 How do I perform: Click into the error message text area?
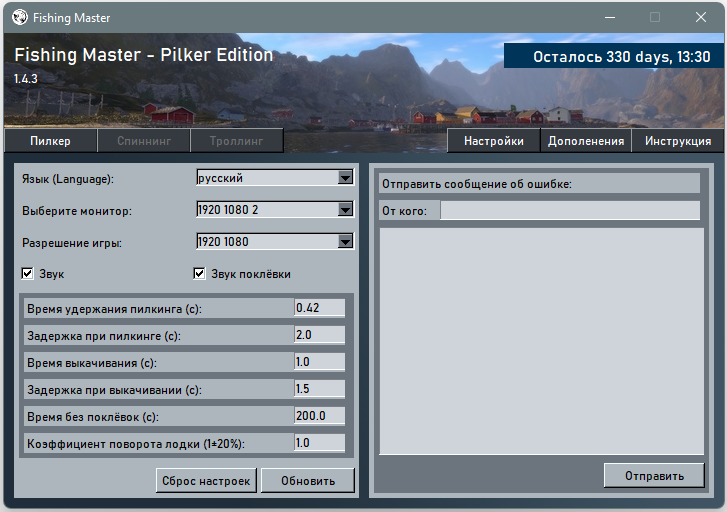(542, 341)
